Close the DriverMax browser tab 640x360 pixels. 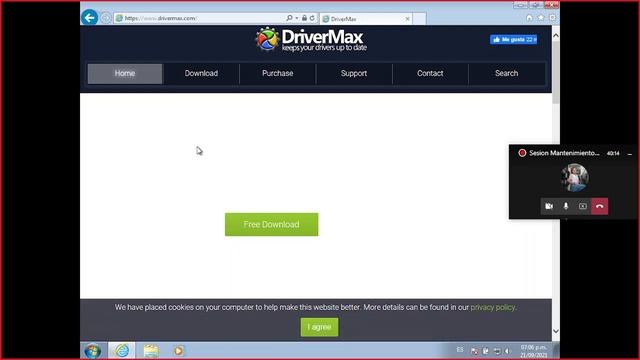pyautogui.click(x=407, y=19)
